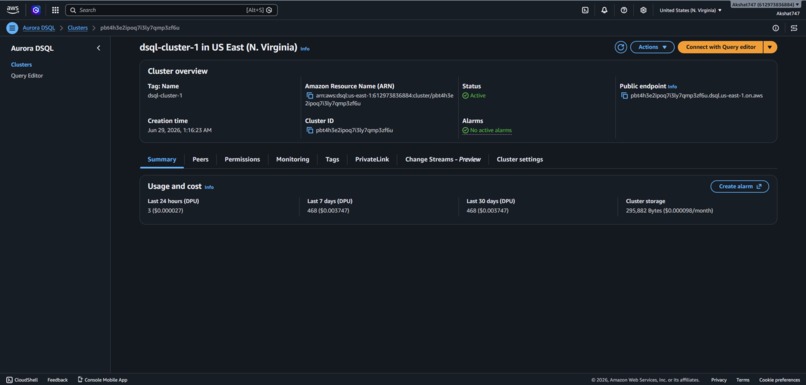Toggle the side navigation hamburger menu
Screen dimensions: 806x385
coord(12,28)
